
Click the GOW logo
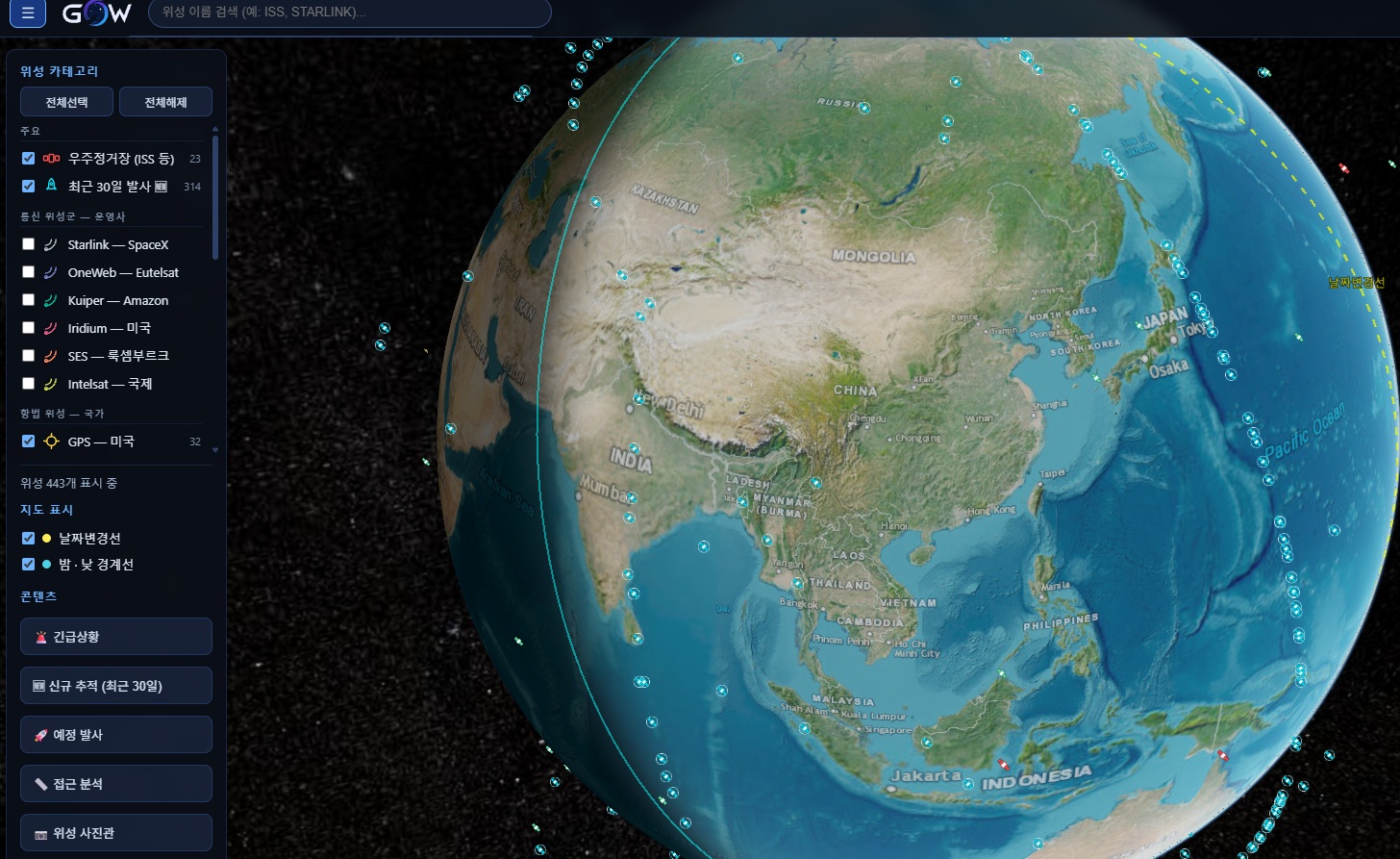[97, 13]
